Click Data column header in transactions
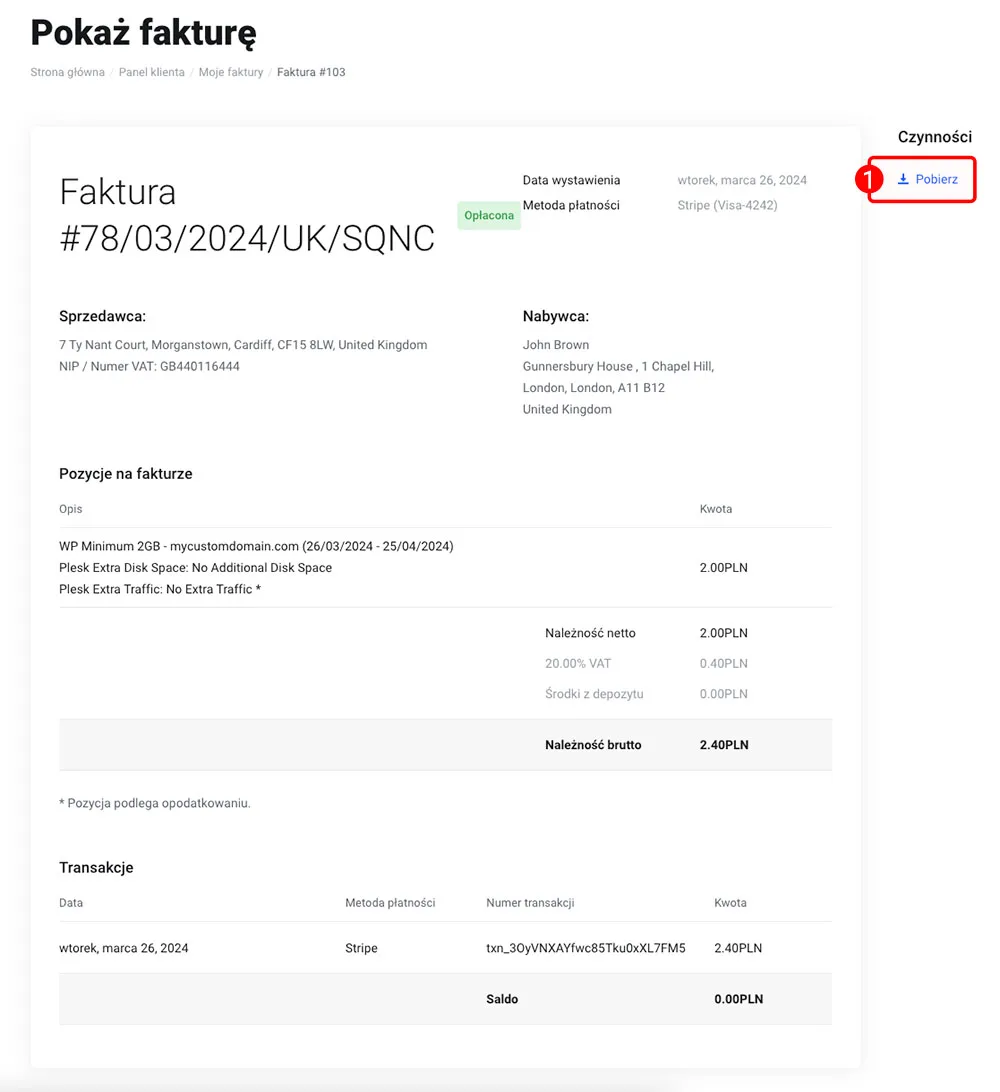The height and width of the screenshot is (1092, 1000). click(x=71, y=903)
